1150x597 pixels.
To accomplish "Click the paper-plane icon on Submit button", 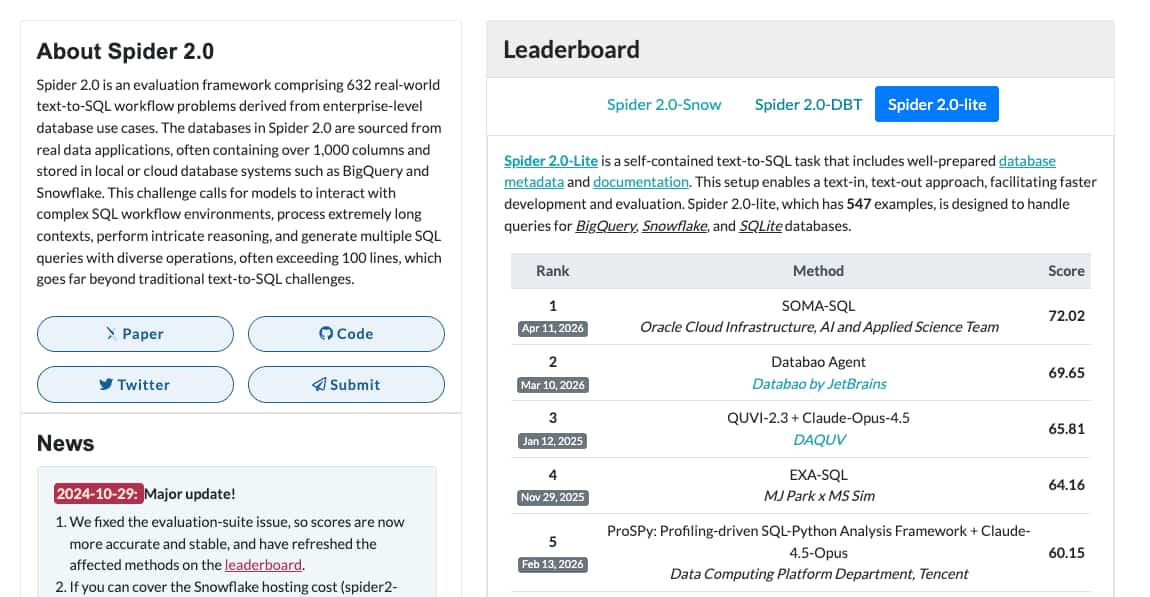I will pos(317,384).
